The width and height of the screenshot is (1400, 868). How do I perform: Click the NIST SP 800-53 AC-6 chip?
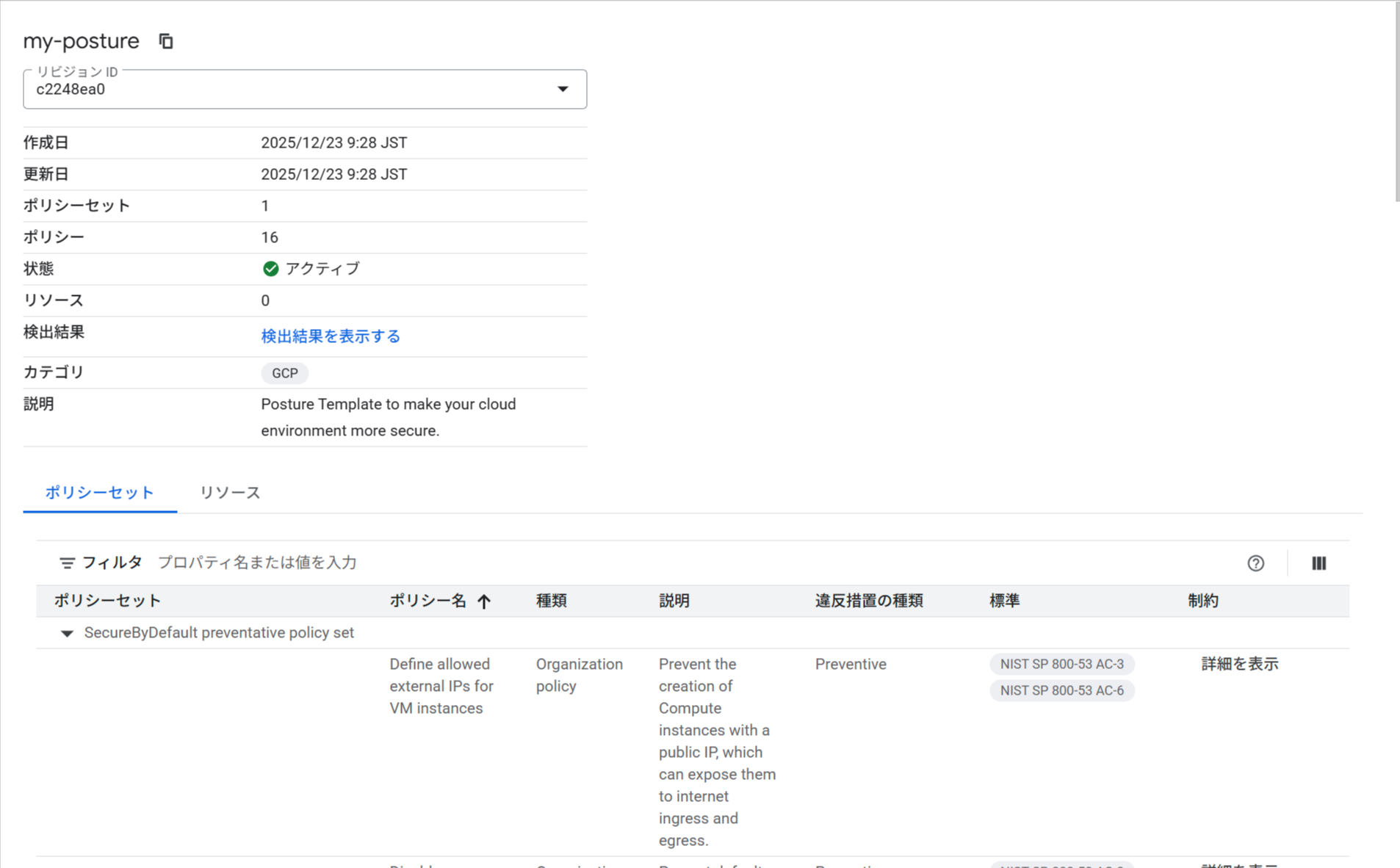[x=1061, y=690]
